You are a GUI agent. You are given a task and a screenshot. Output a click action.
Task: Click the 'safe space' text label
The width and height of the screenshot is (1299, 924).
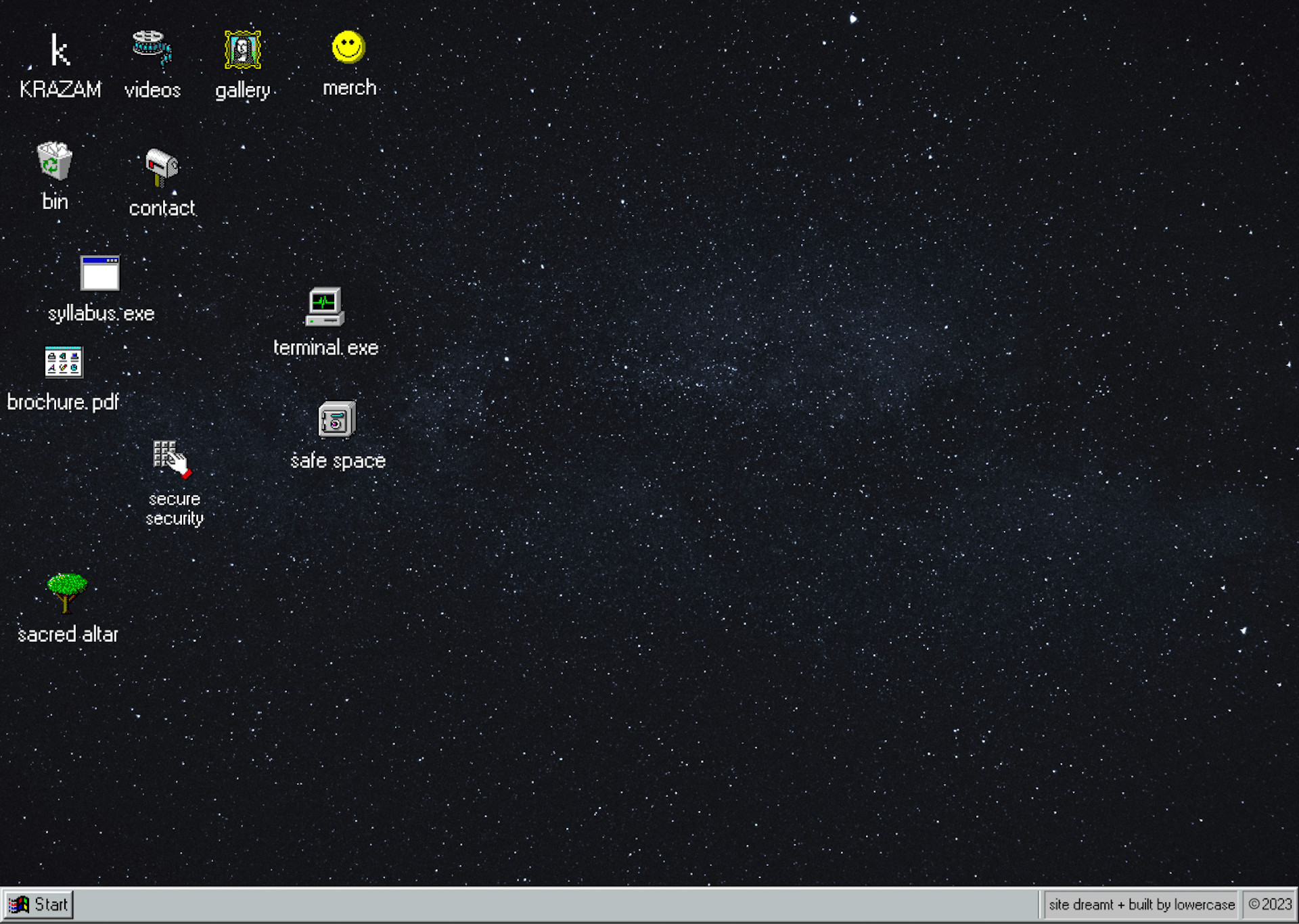click(338, 461)
